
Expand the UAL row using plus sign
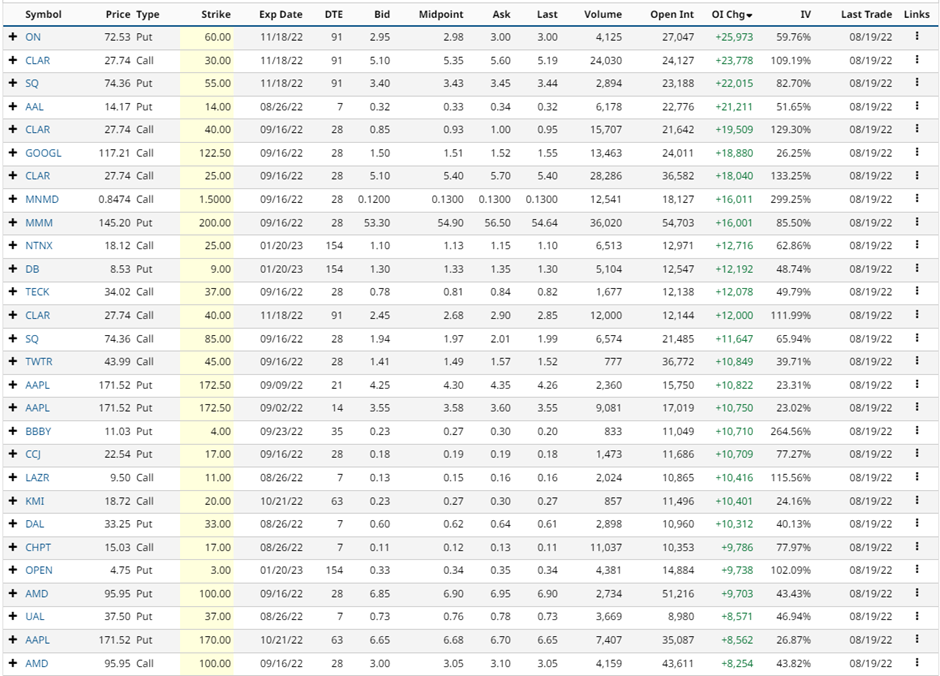click(13, 616)
